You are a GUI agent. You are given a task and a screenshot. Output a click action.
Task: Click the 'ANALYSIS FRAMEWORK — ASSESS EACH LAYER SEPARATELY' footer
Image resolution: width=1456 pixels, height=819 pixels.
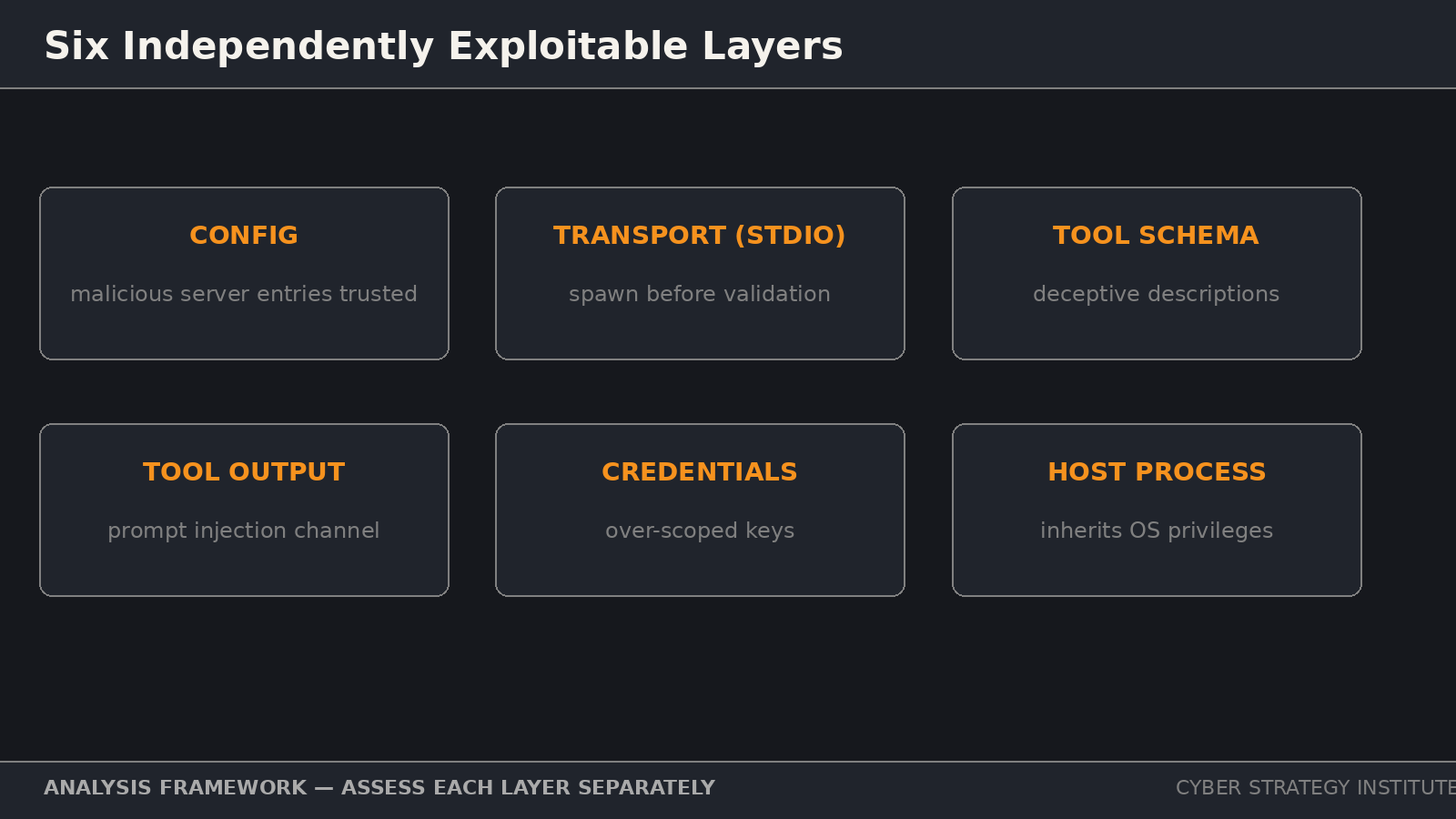coord(379,788)
